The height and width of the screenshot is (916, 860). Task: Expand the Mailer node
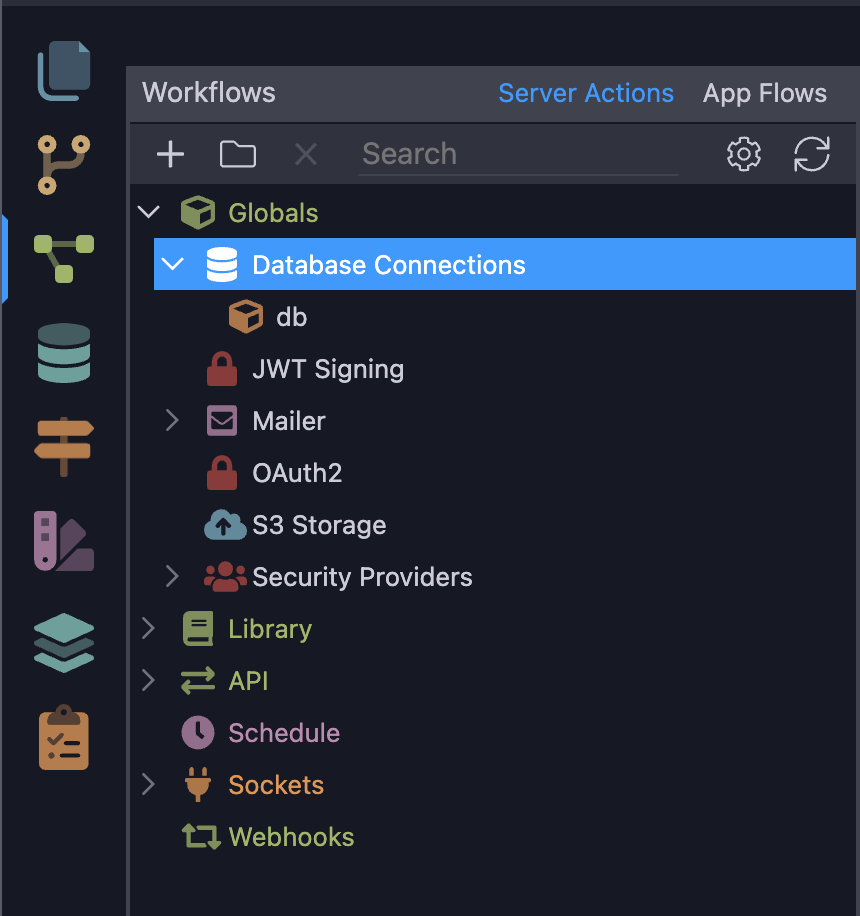(x=172, y=420)
